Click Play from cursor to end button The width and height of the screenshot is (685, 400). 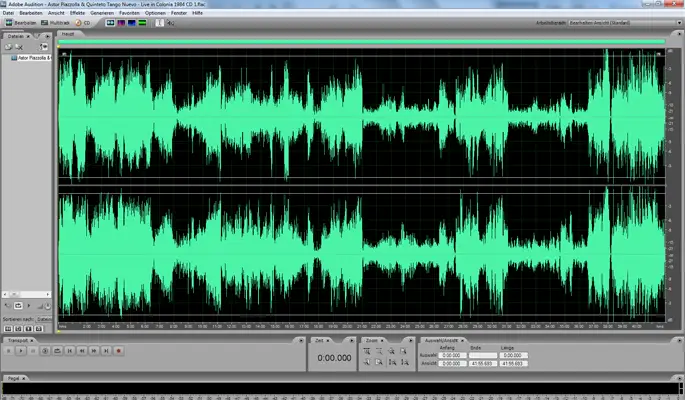point(45,351)
